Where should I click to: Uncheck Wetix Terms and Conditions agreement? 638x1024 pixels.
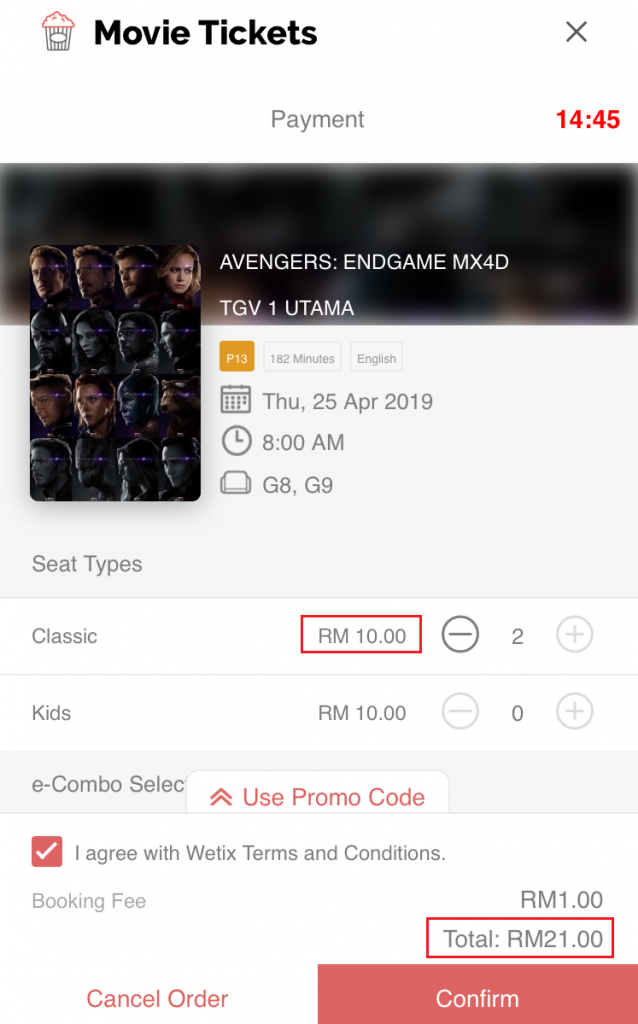47,852
